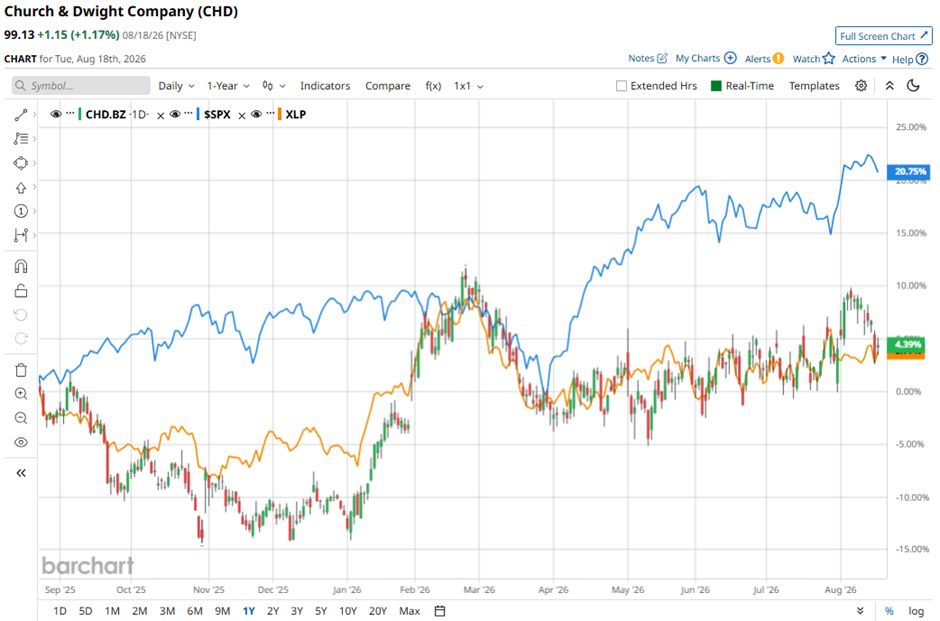
Task: Hide the CHD.BZ series eye icon
Action: click(x=56, y=114)
